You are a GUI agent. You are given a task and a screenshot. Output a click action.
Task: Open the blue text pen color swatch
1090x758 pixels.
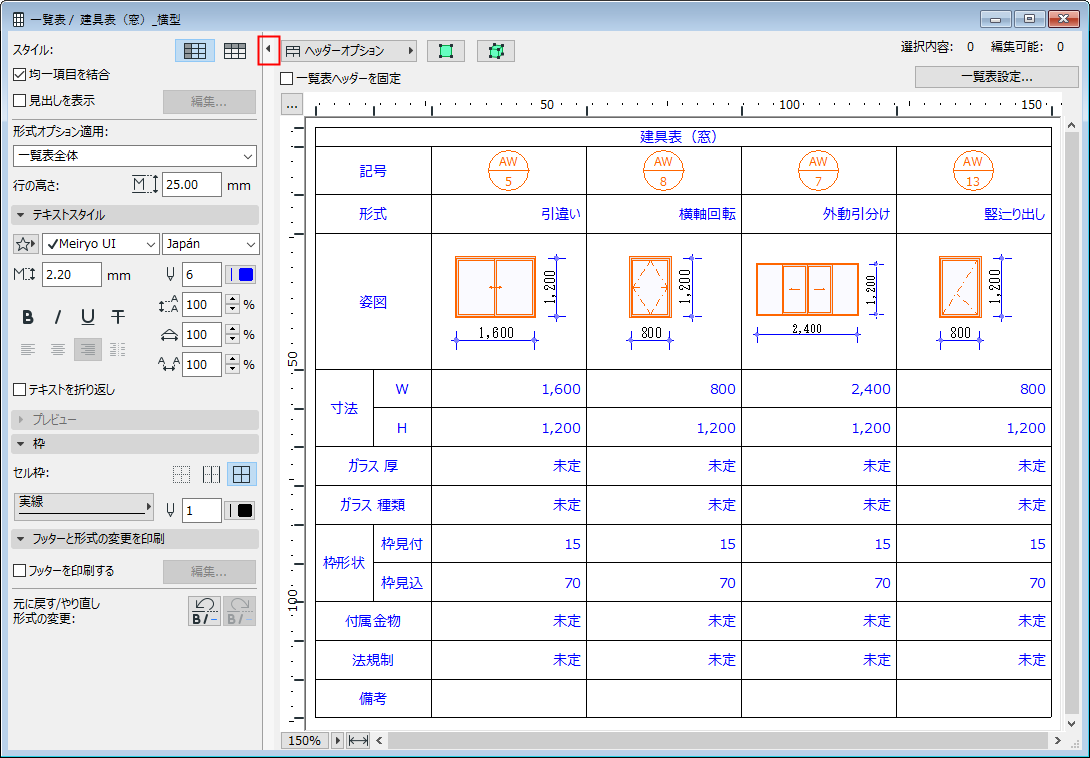[x=241, y=275]
